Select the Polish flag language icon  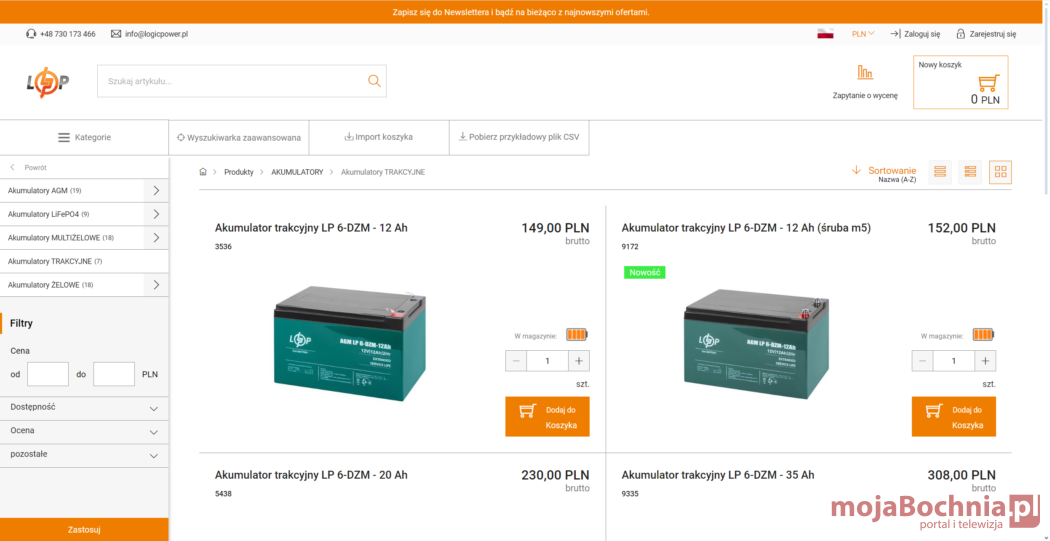(x=825, y=34)
